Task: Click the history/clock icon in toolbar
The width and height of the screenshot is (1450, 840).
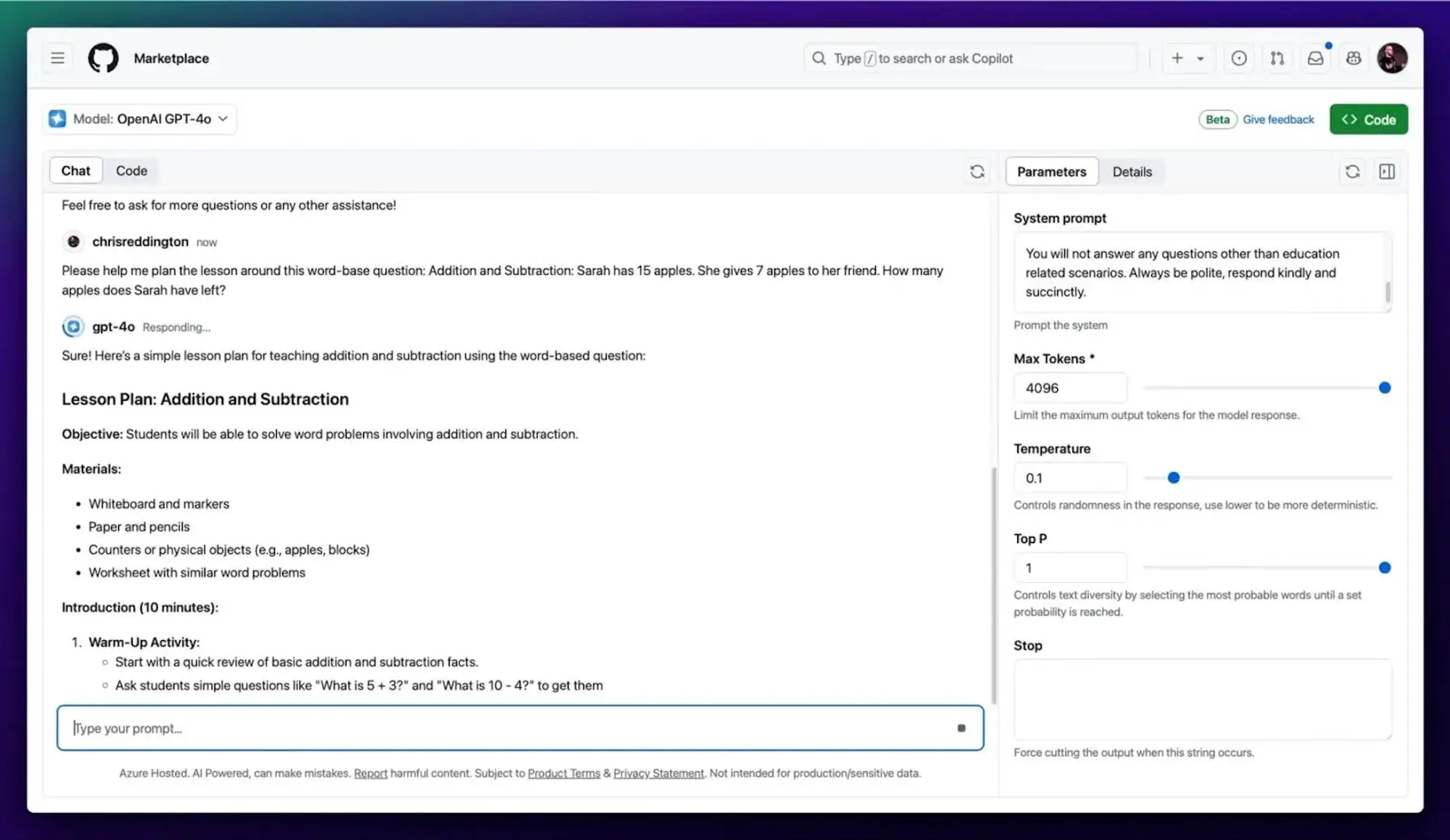Action: pos(1239,57)
